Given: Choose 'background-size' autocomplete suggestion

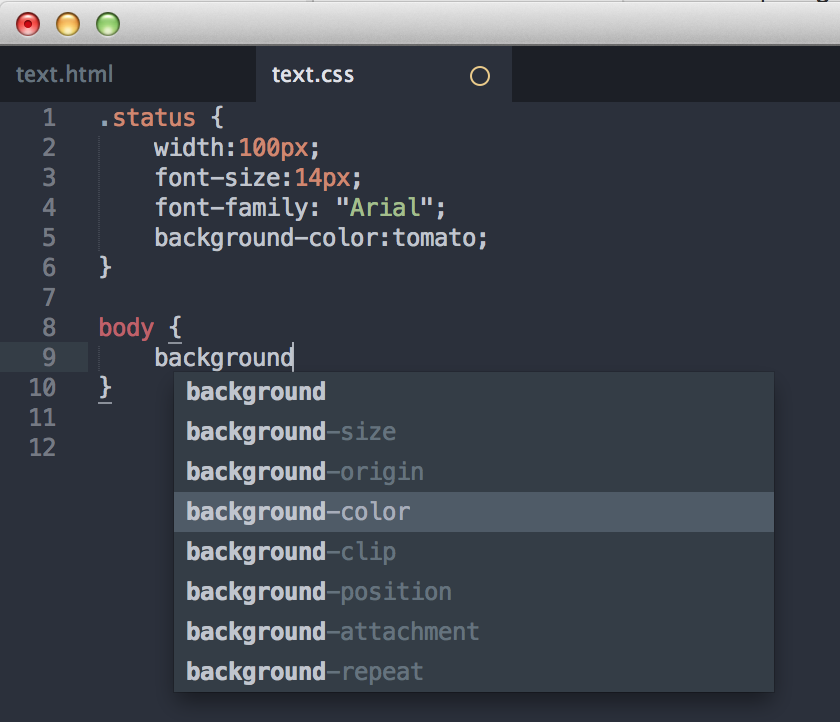Looking at the screenshot, I should pyautogui.click(x=474, y=432).
